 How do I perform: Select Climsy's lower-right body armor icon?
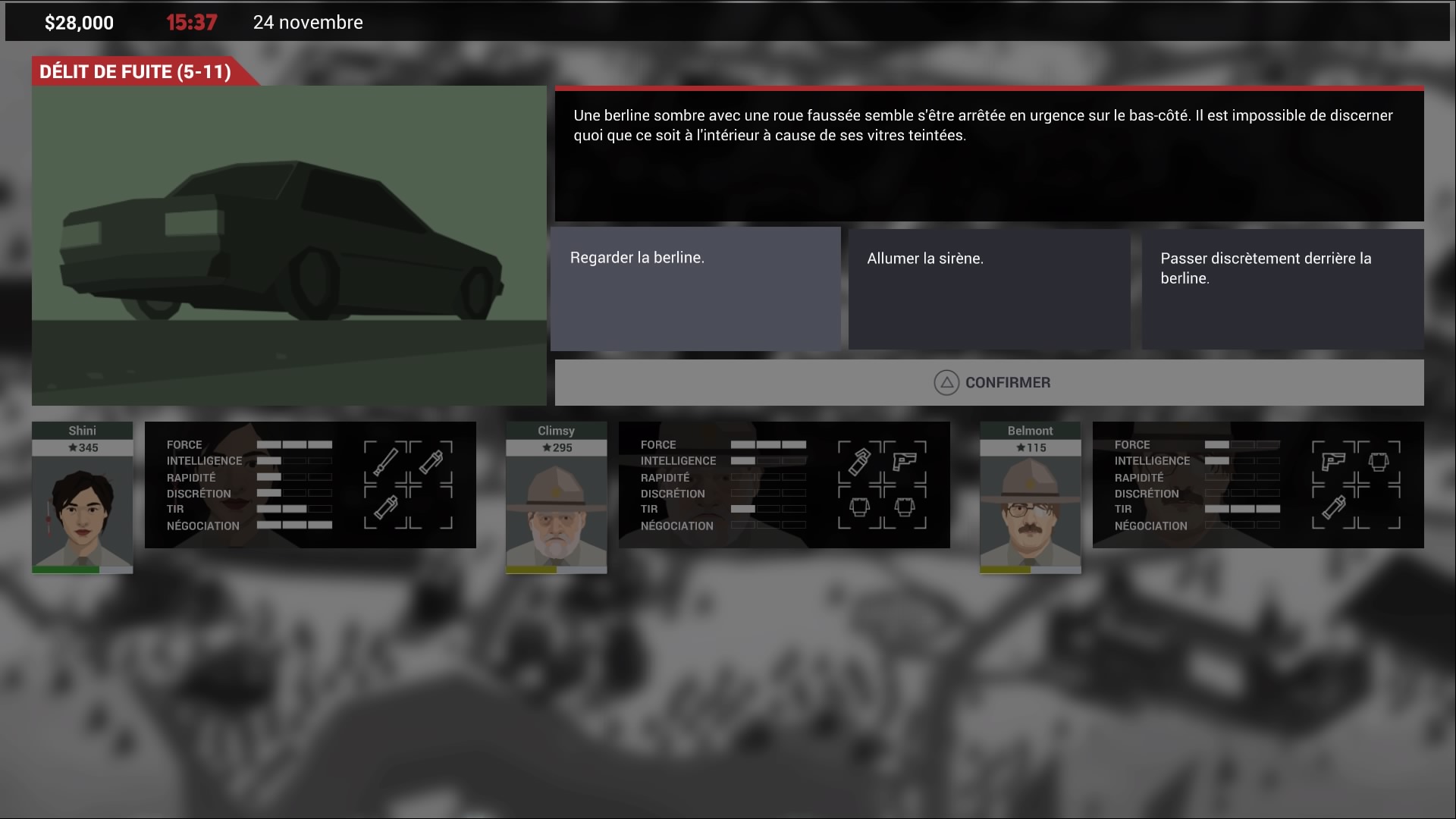click(x=905, y=507)
